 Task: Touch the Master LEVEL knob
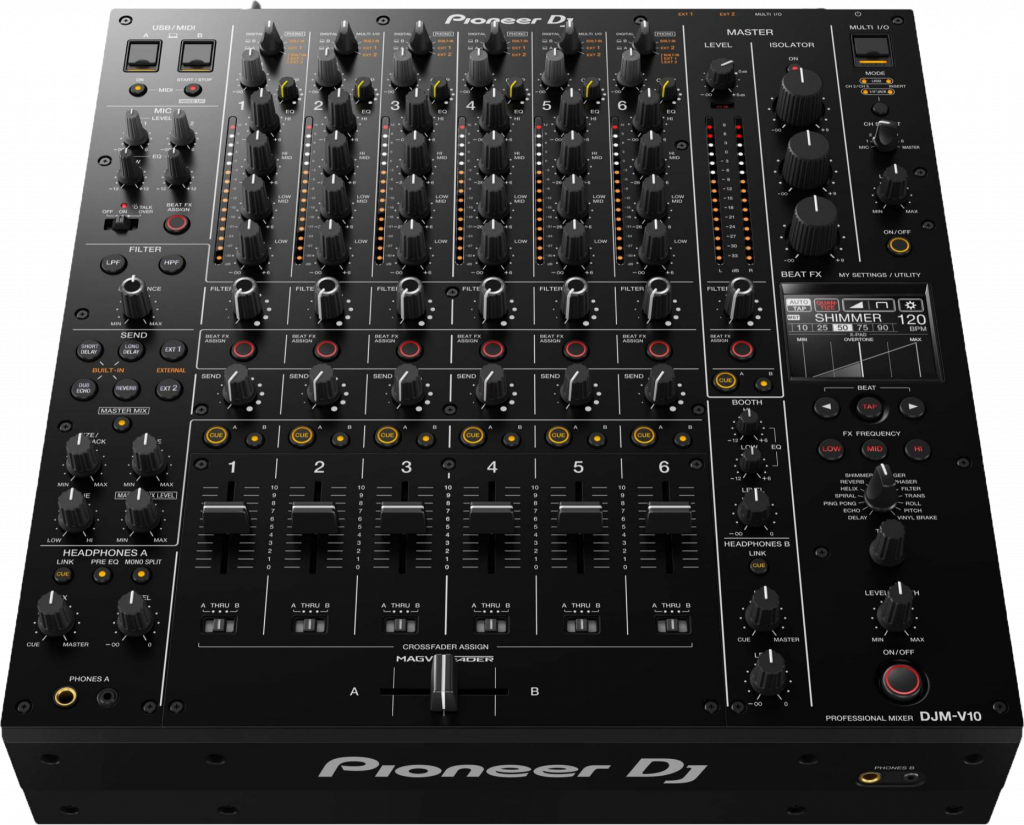tap(721, 74)
